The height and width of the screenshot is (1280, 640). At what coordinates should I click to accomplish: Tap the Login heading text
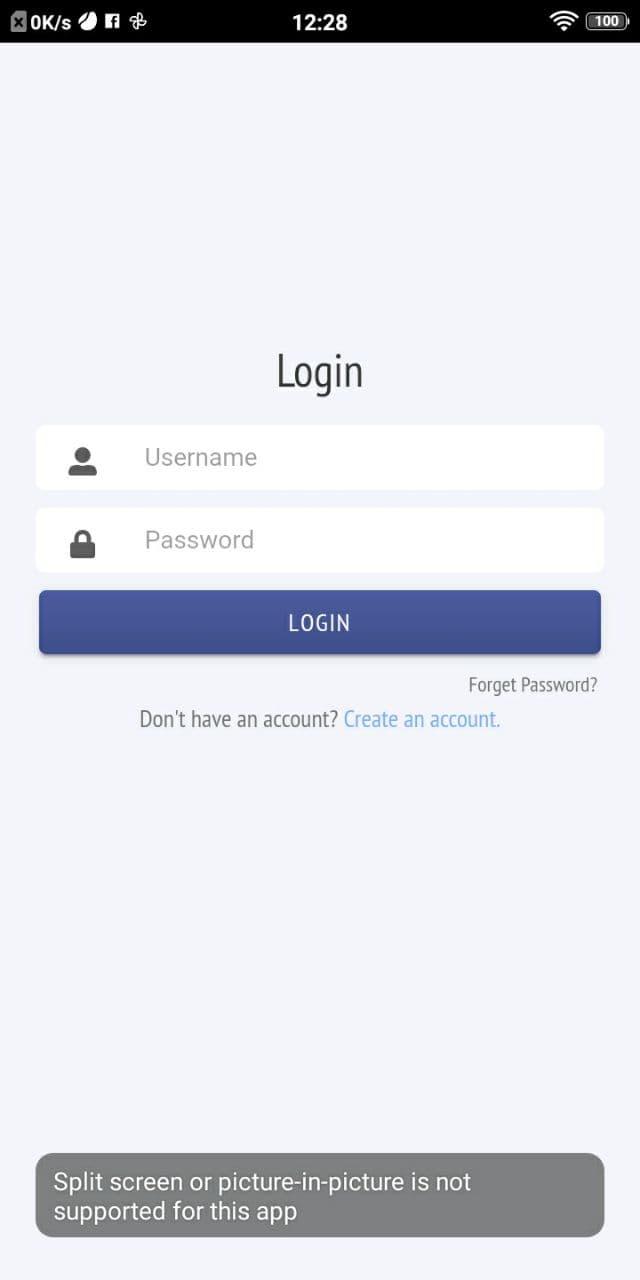point(320,371)
